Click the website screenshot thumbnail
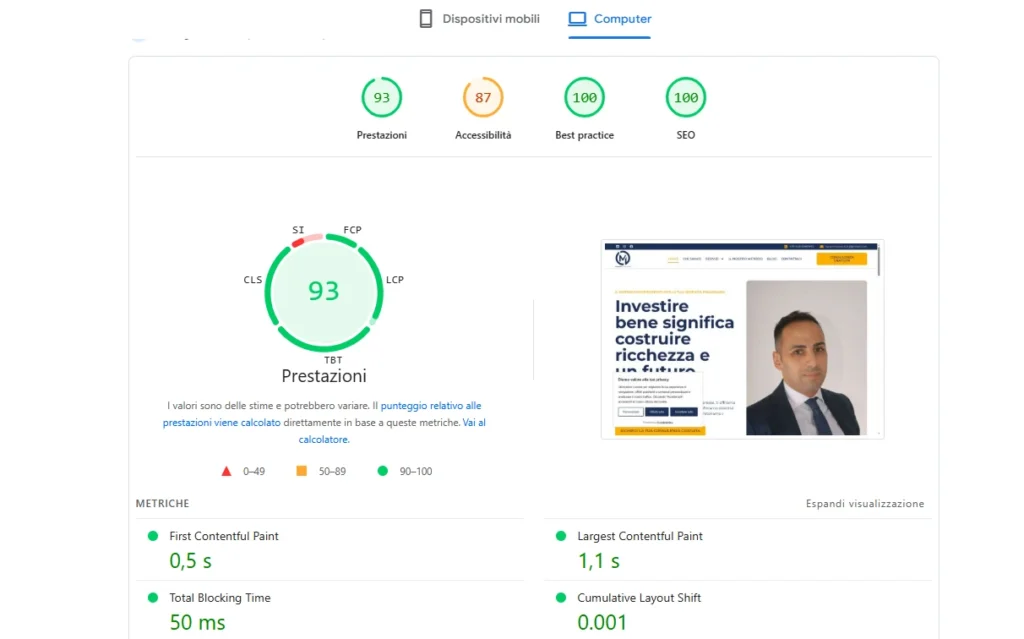The width and height of the screenshot is (1024, 639). click(742, 339)
